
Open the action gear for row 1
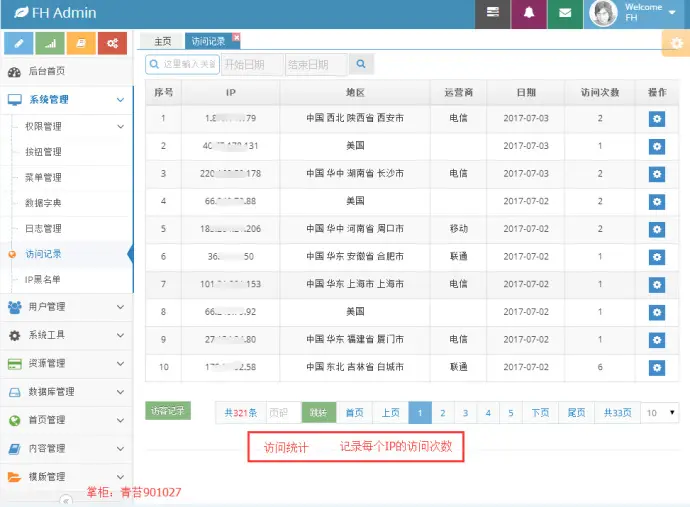click(657, 119)
